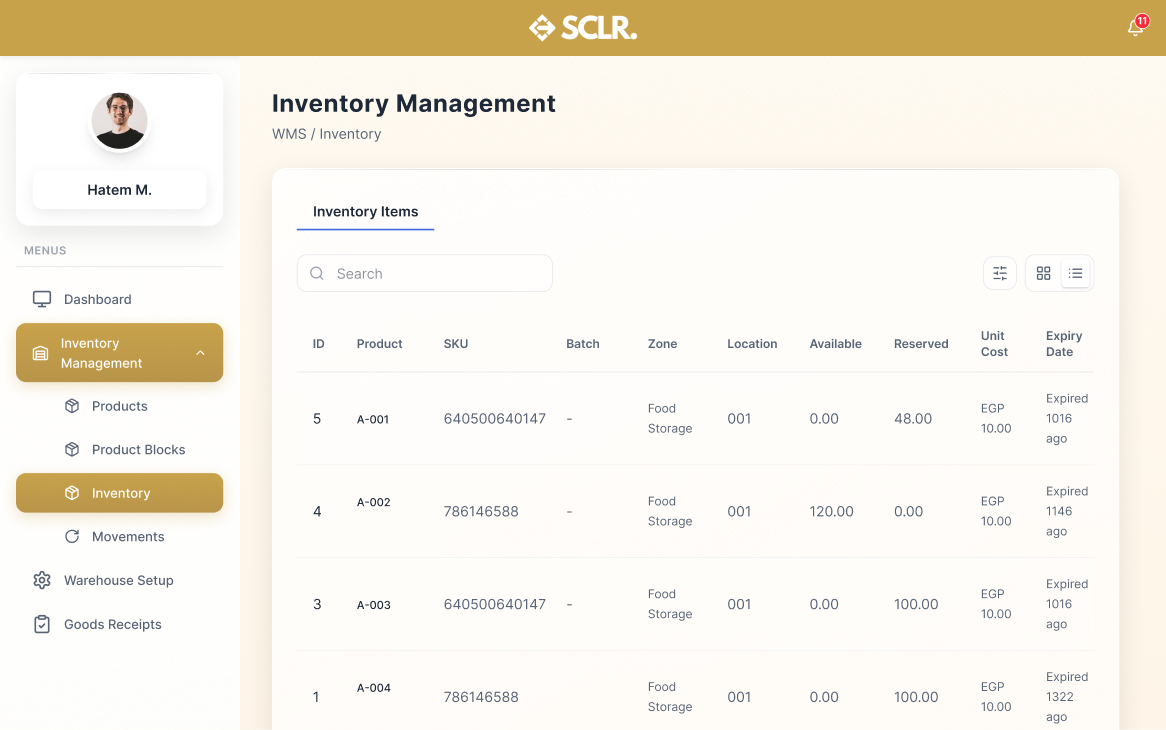Viewport: 1166px width, 730px height.
Task: Click the Product Blocks cube icon
Action: [x=72, y=450]
